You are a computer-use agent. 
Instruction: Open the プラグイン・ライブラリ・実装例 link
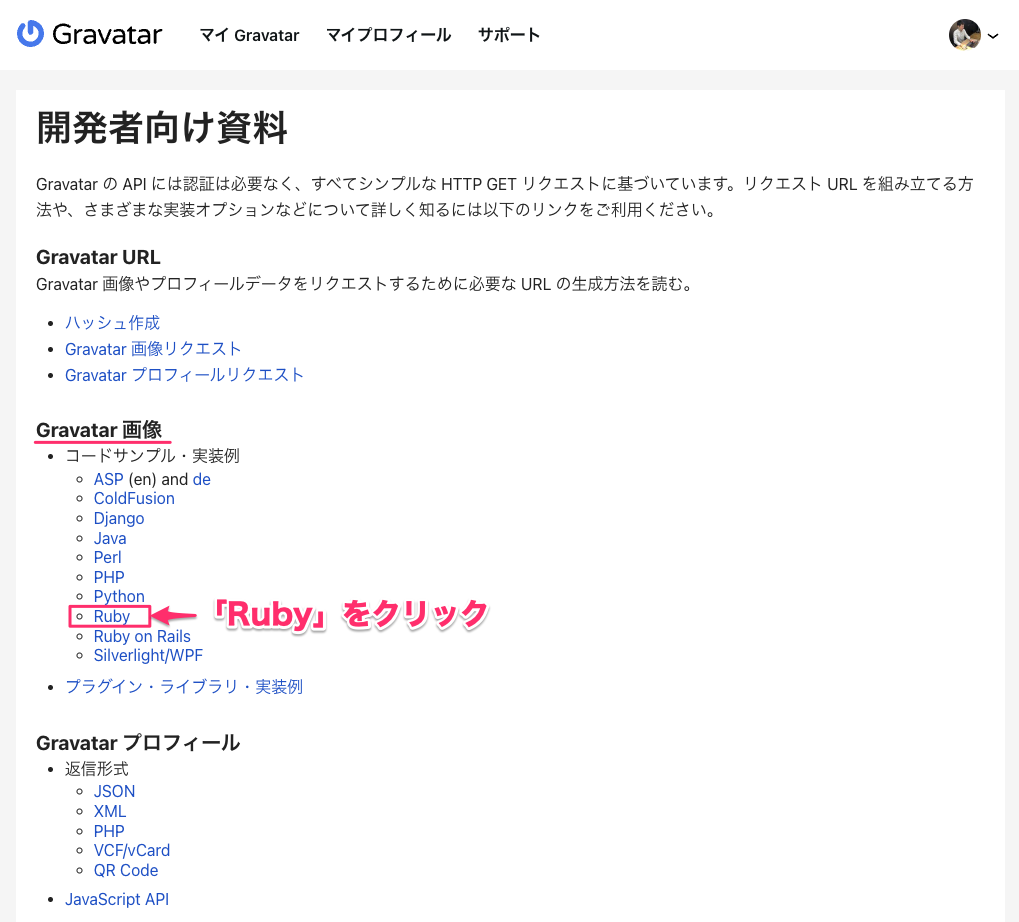(x=184, y=687)
